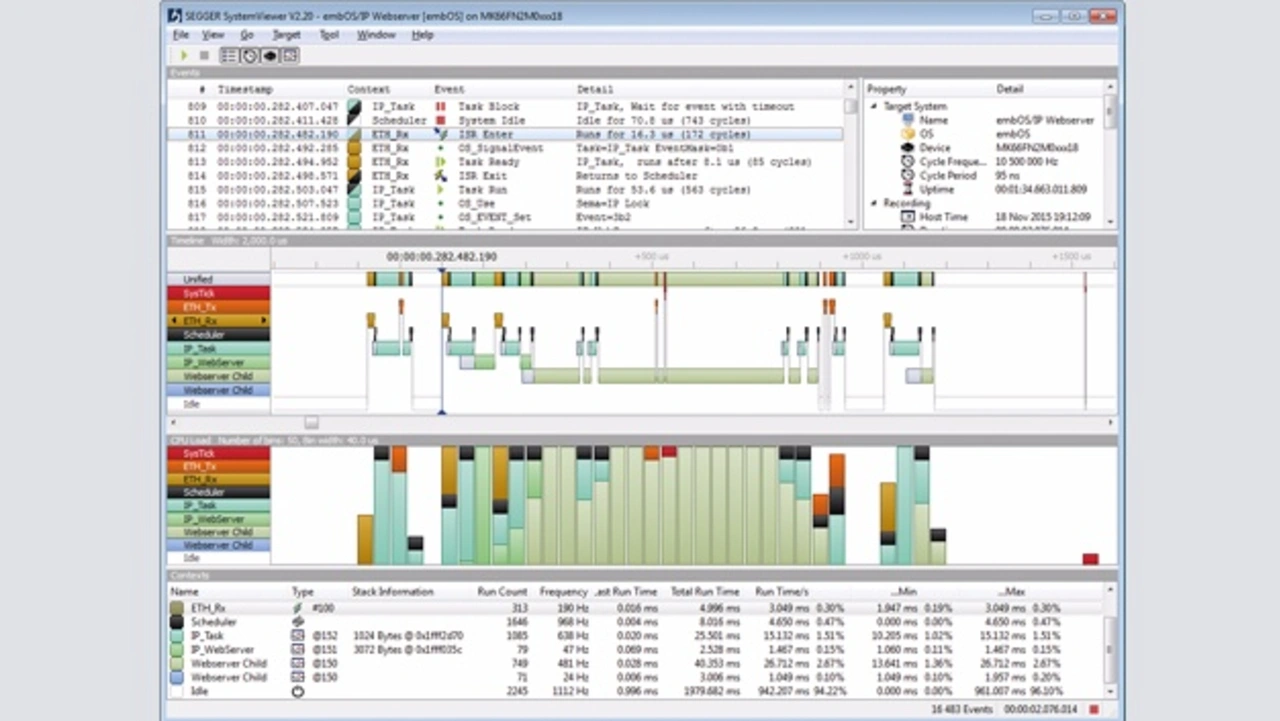This screenshot has height=721, width=1280.
Task: Click the ISR Enter event icon in row 811
Action: click(440, 134)
